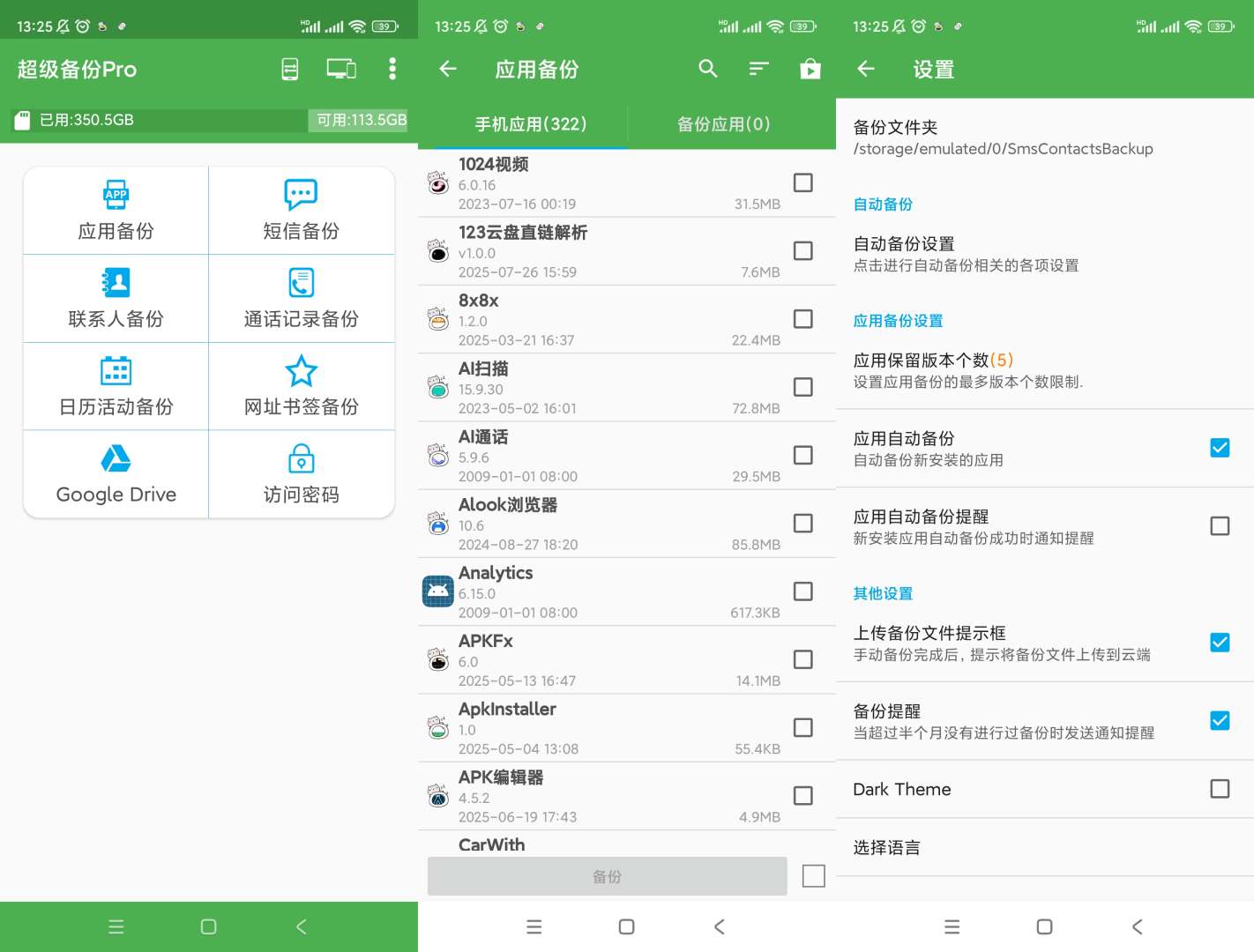The image size is (1254, 952).
Task: Go back from 应用备份 screen
Action: pyautogui.click(x=448, y=69)
